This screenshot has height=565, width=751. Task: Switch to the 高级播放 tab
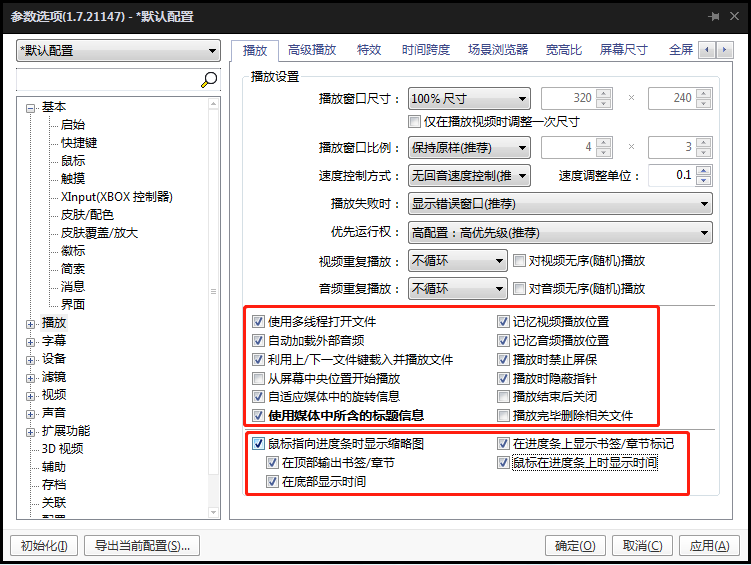point(312,50)
